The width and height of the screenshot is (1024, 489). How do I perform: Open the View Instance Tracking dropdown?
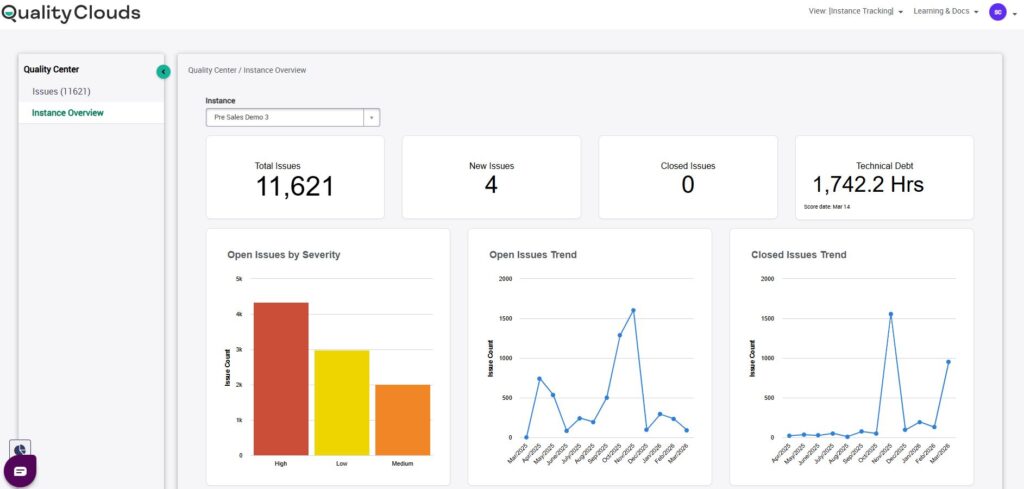[855, 12]
